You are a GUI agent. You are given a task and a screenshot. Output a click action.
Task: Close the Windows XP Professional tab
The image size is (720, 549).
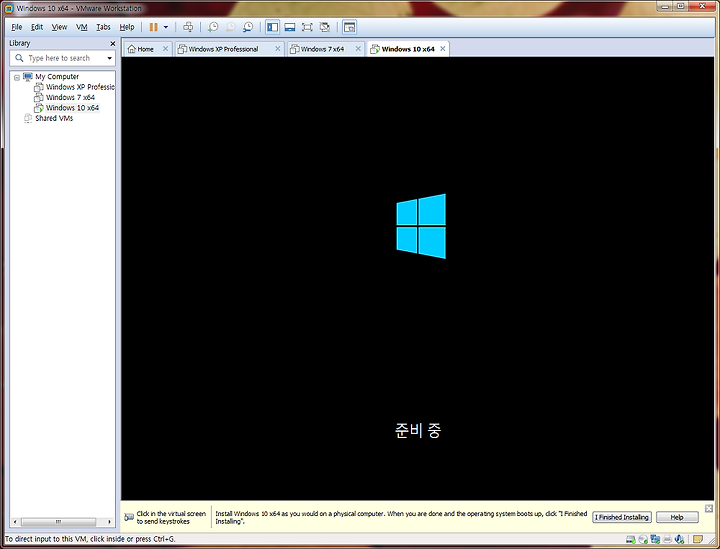(278, 48)
